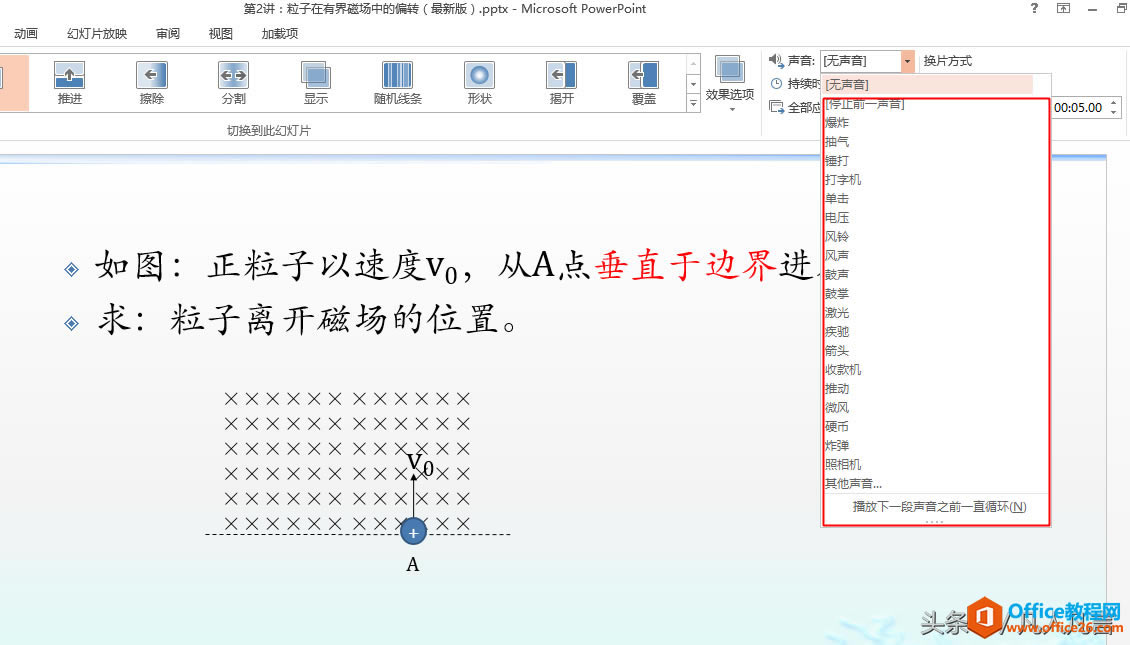Select [停止前一声音] from the sound list
This screenshot has width=1130, height=645.
[864, 104]
